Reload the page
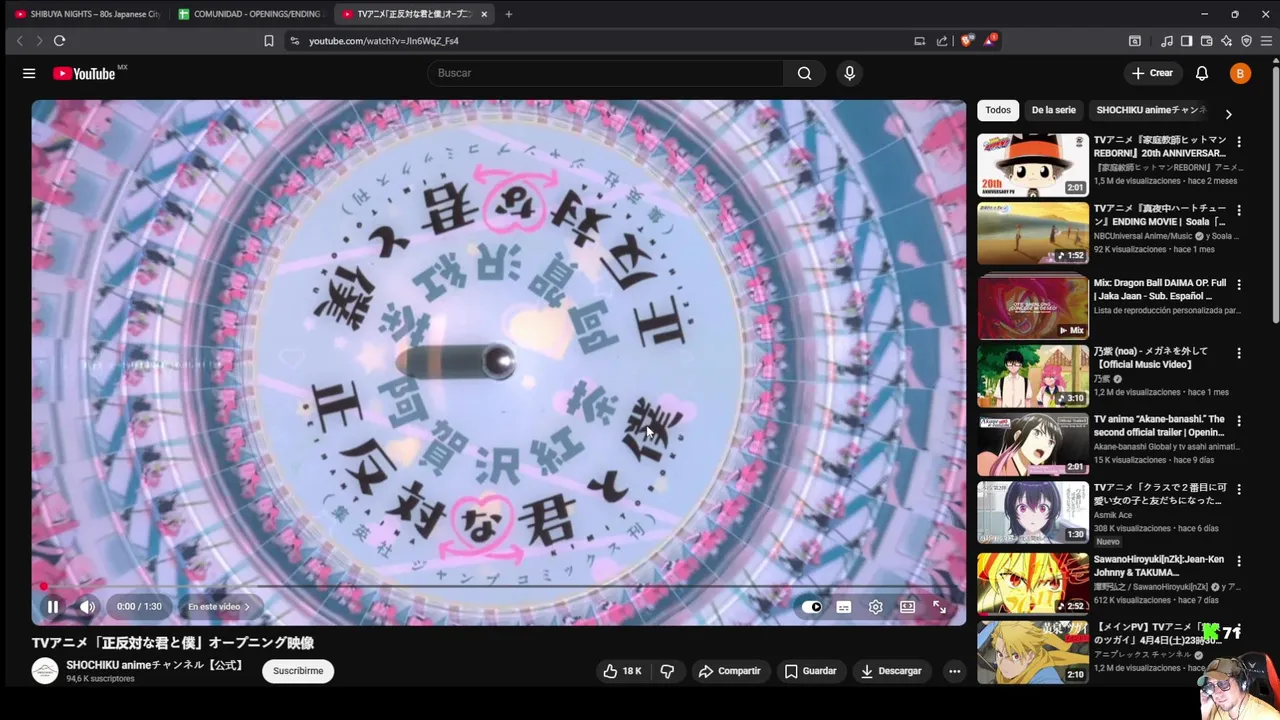 tap(59, 41)
